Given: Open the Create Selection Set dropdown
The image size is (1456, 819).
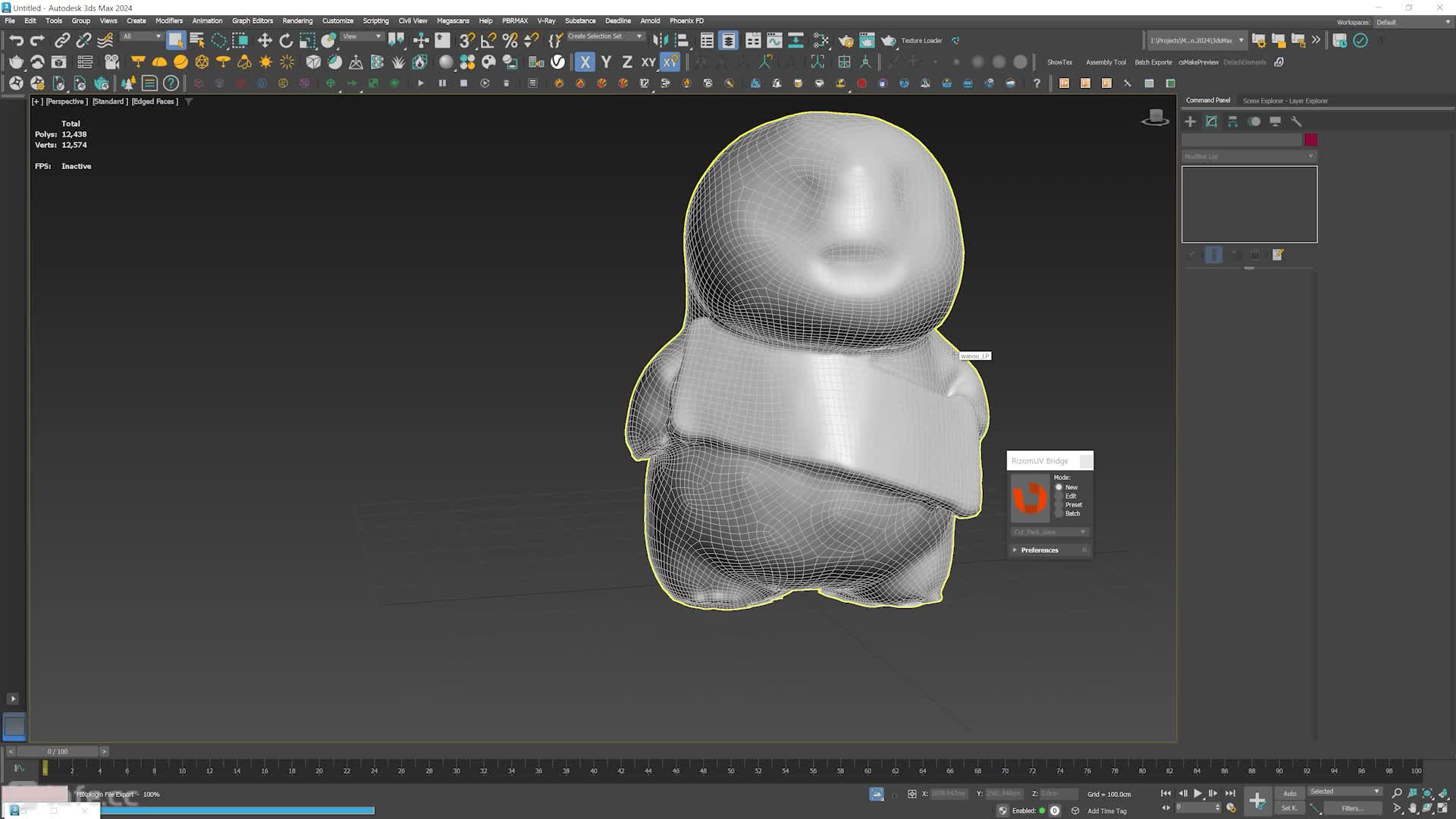Looking at the screenshot, I should tap(604, 36).
